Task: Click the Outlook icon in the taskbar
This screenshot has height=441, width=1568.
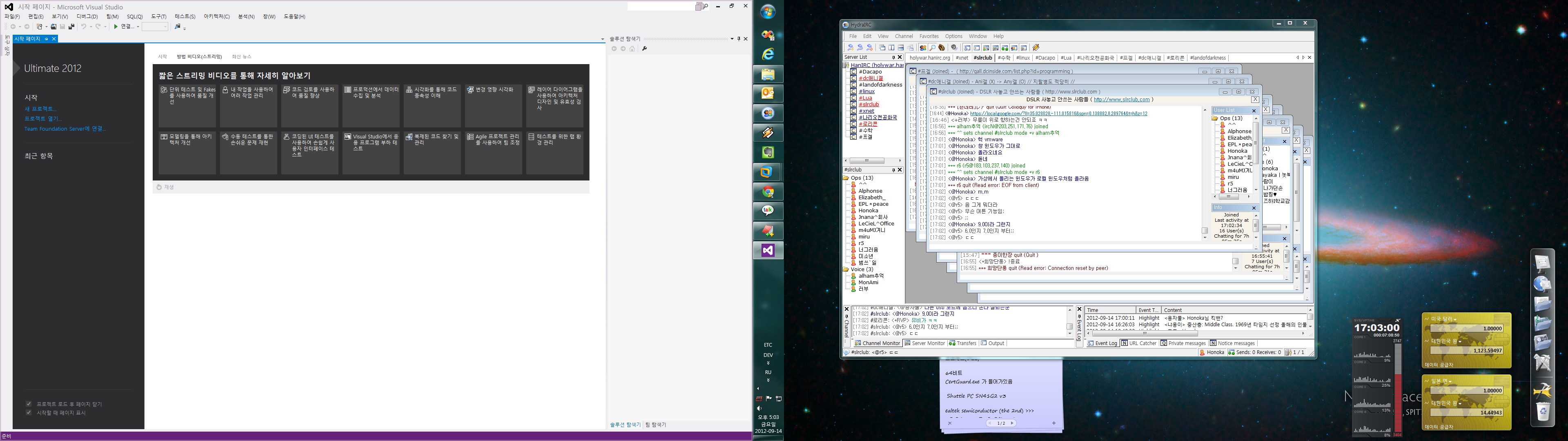Action: point(768,94)
